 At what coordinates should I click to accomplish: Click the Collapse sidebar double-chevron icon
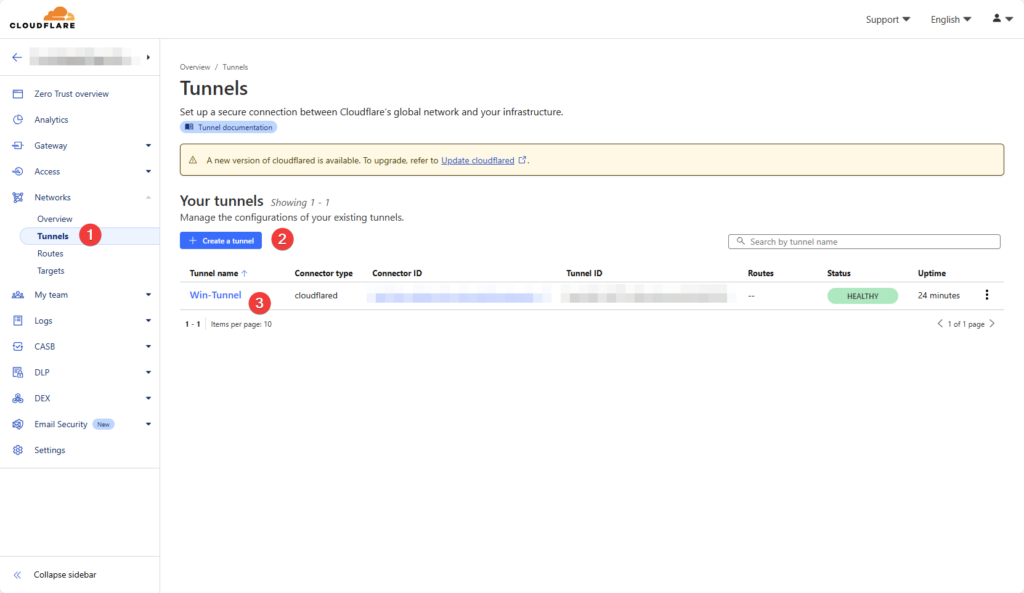(x=18, y=575)
